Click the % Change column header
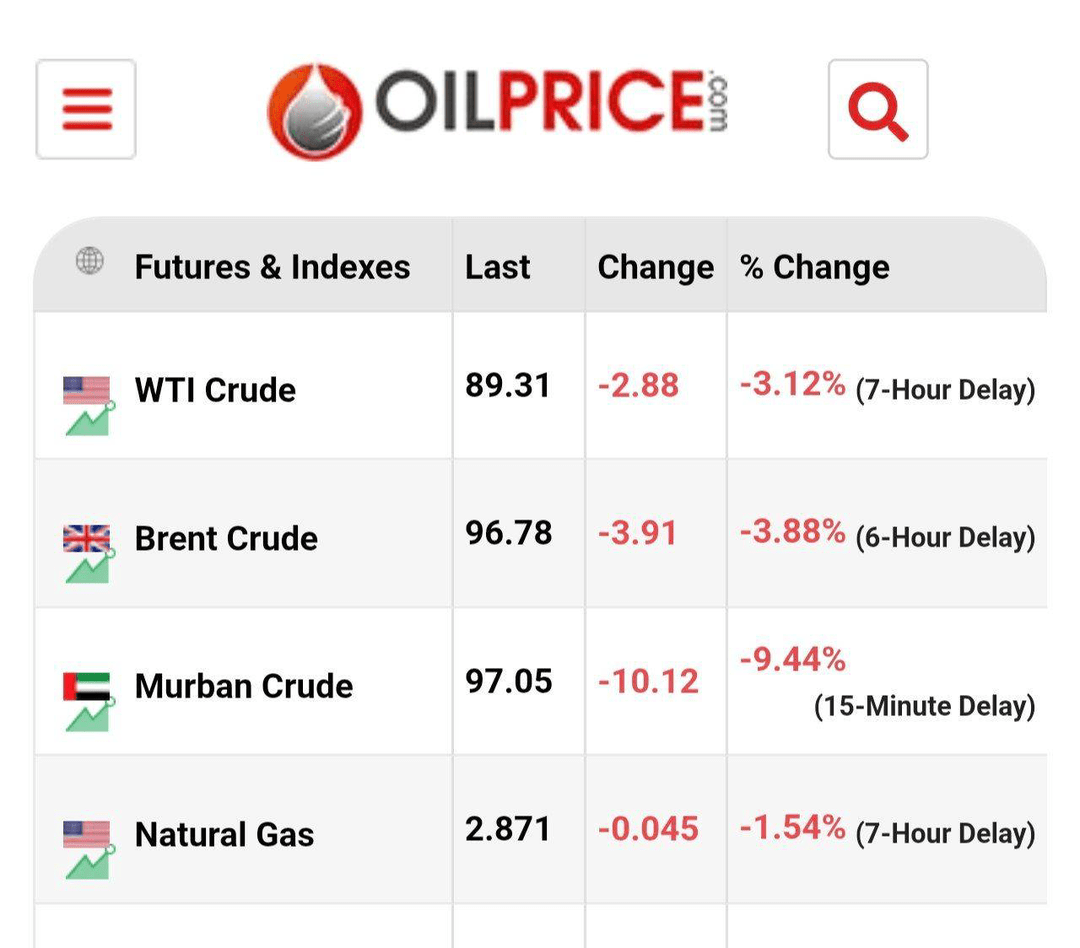Image resolution: width=1080 pixels, height=948 pixels. coord(815,267)
